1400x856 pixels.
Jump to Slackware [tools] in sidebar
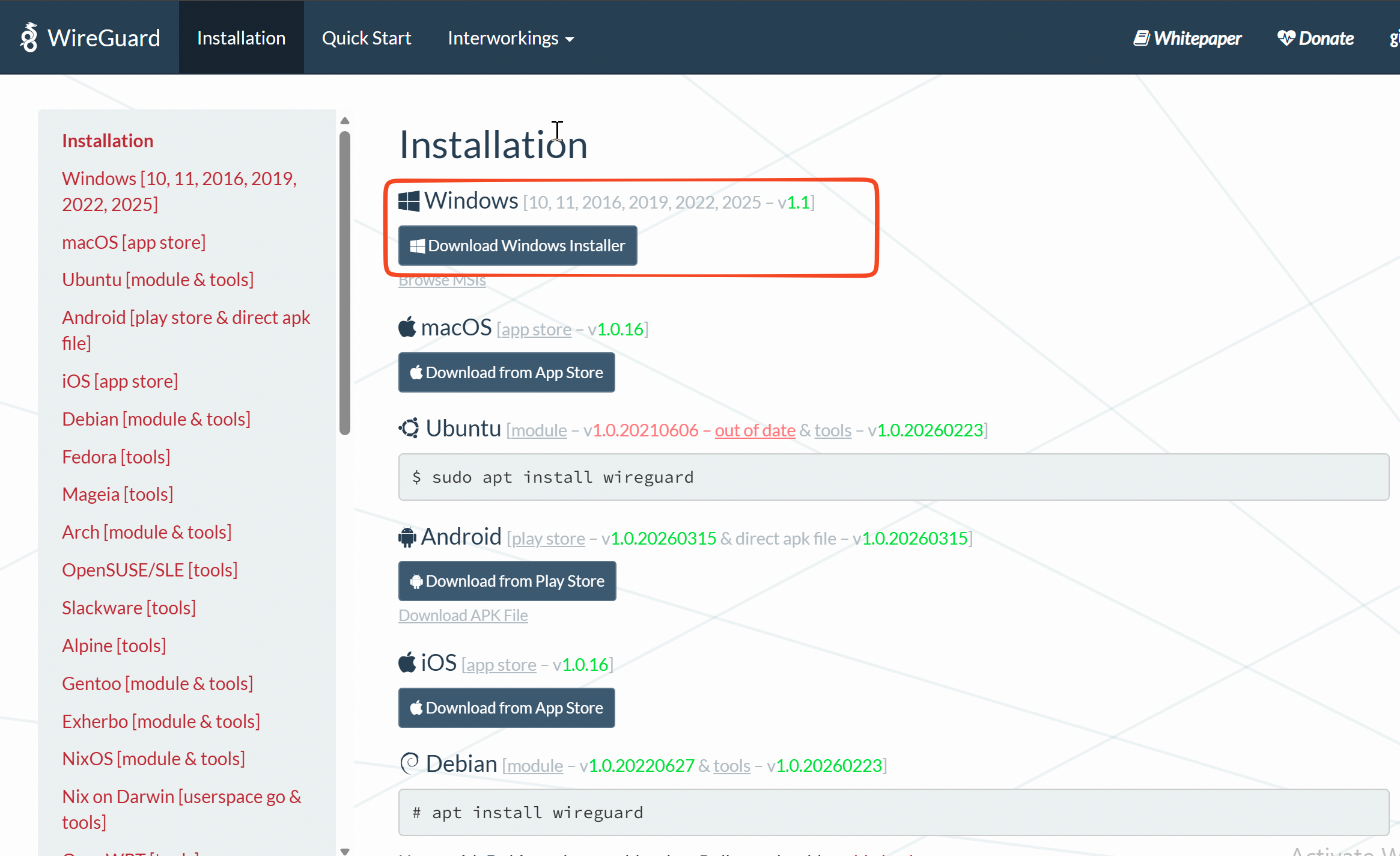tap(129, 608)
